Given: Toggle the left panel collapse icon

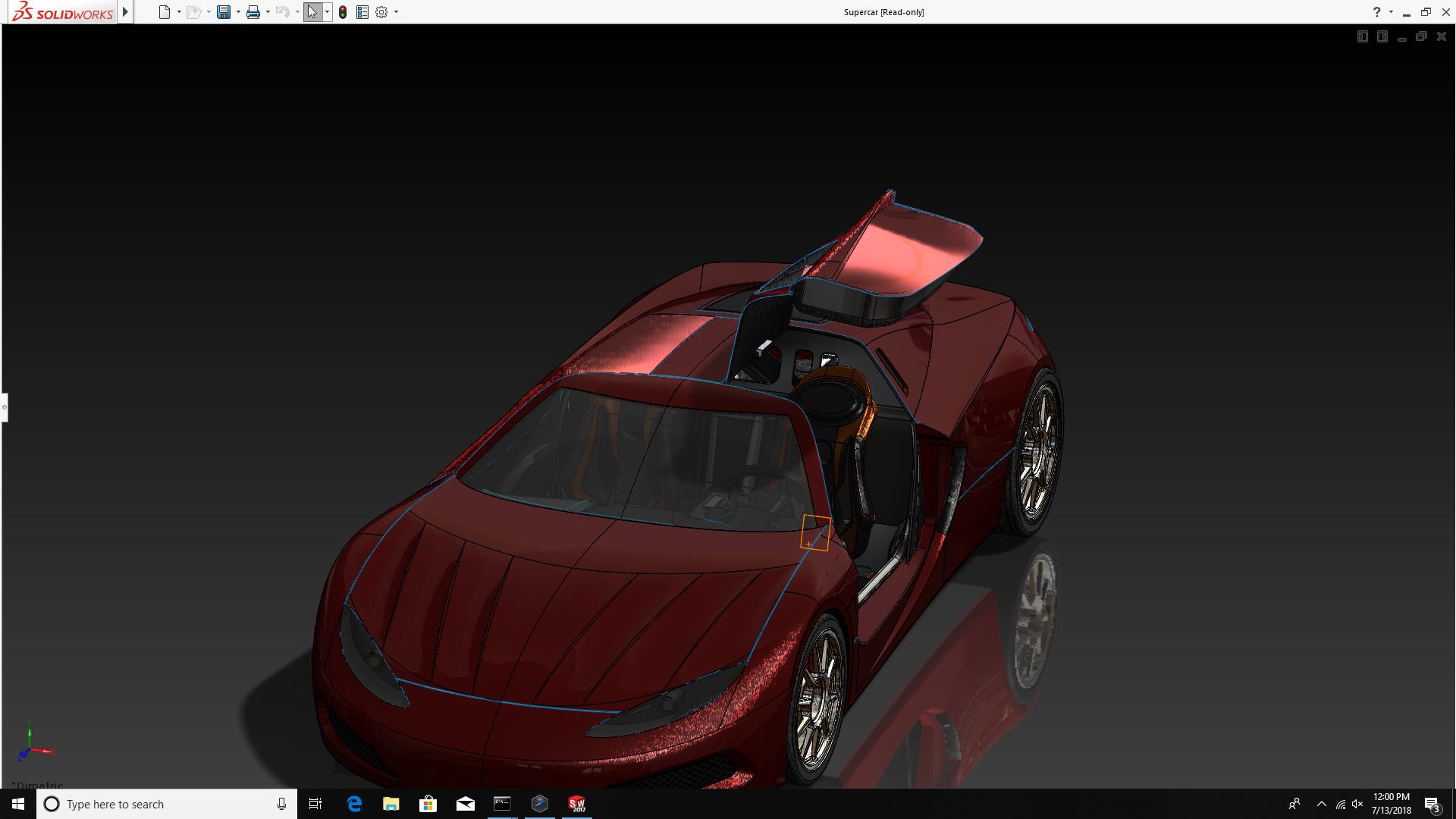Looking at the screenshot, I should (x=1362, y=36).
